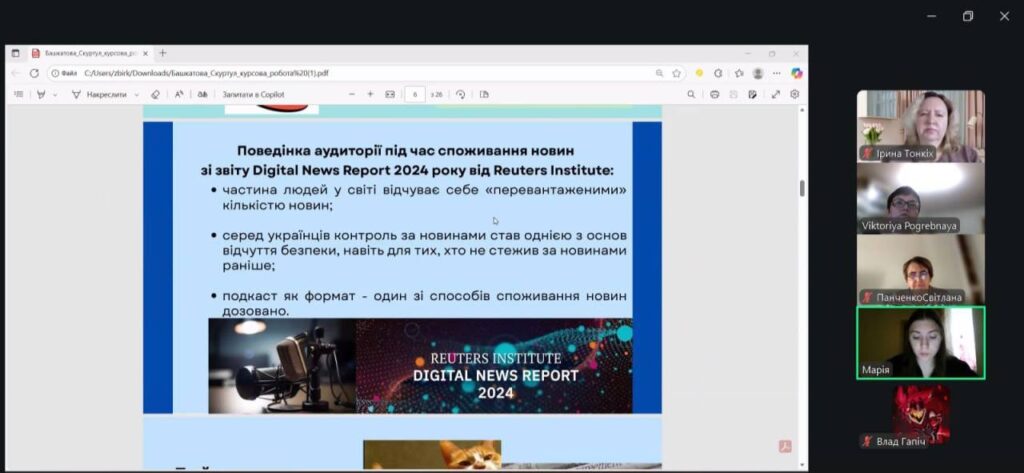Print the PDF document
This screenshot has height=473, width=1024.
point(714,94)
